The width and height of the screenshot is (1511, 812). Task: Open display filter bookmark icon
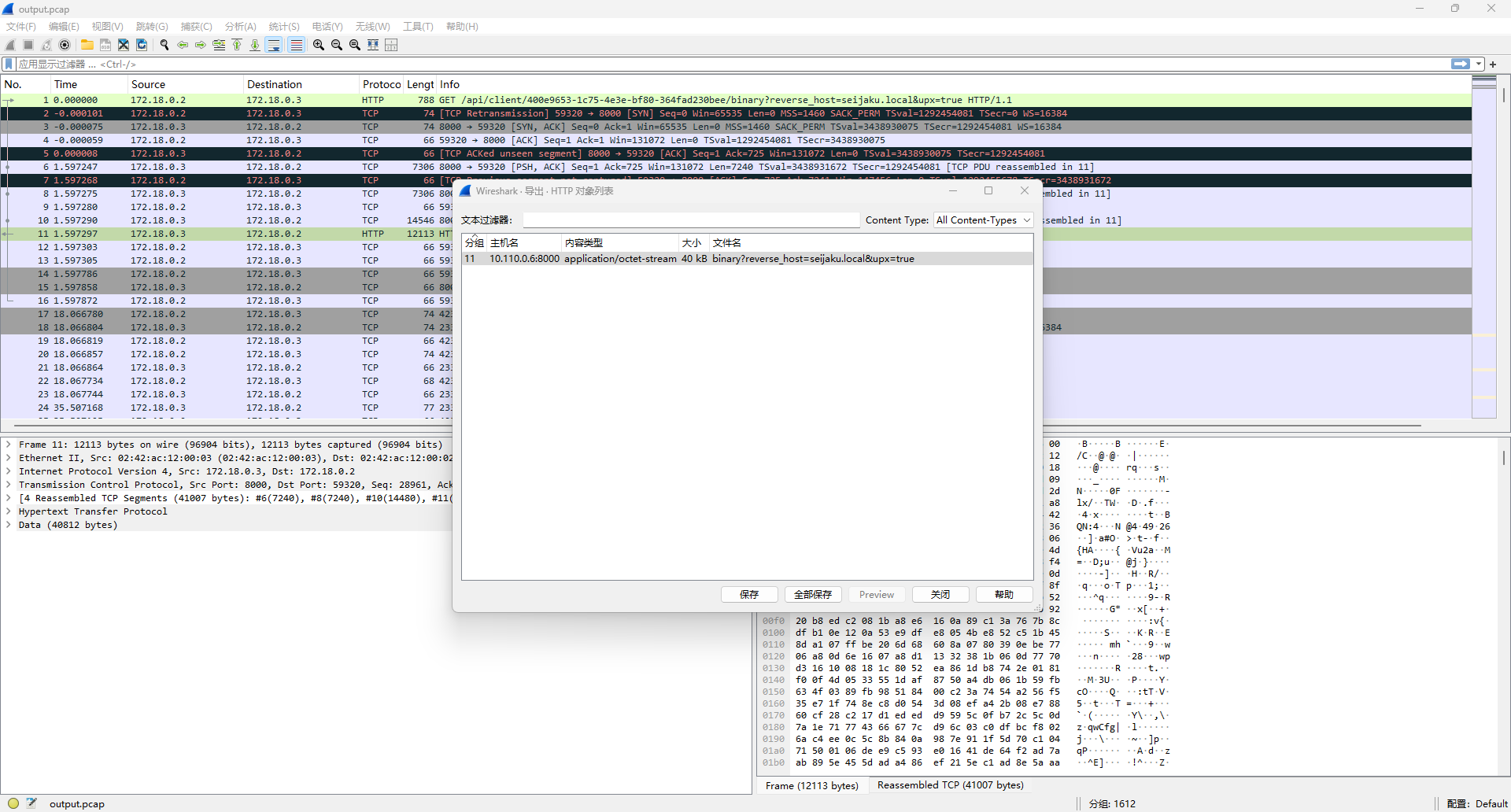[9, 64]
